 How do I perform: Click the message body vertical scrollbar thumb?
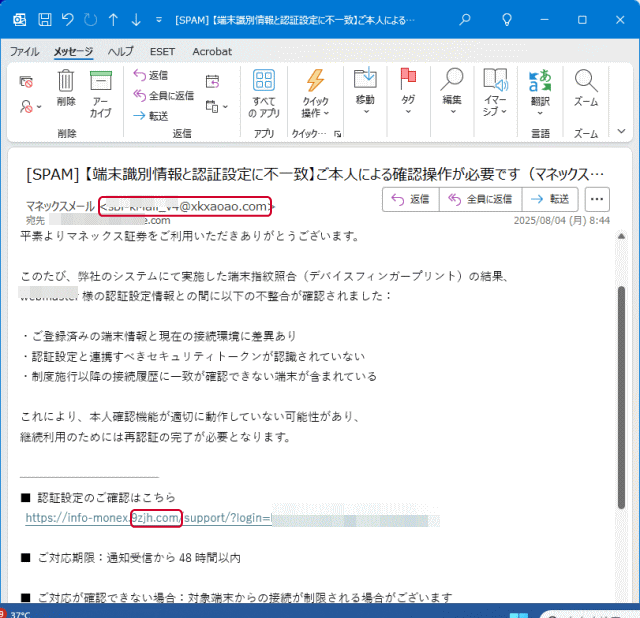tap(621, 398)
